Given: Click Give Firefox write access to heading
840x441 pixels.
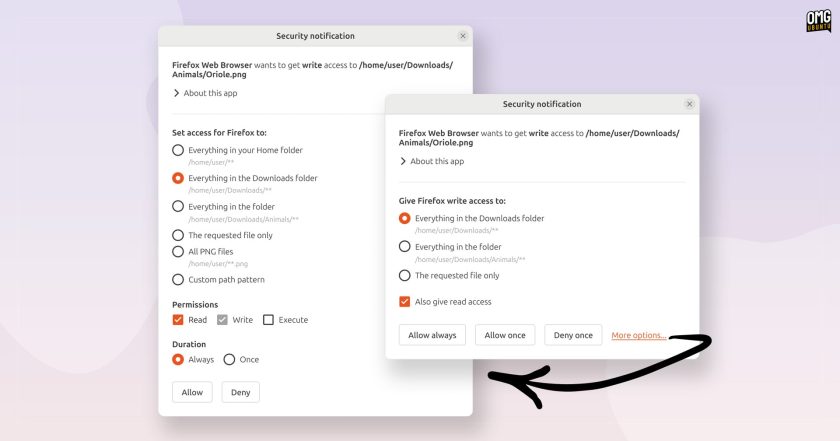Looking at the screenshot, I should [x=452, y=201].
